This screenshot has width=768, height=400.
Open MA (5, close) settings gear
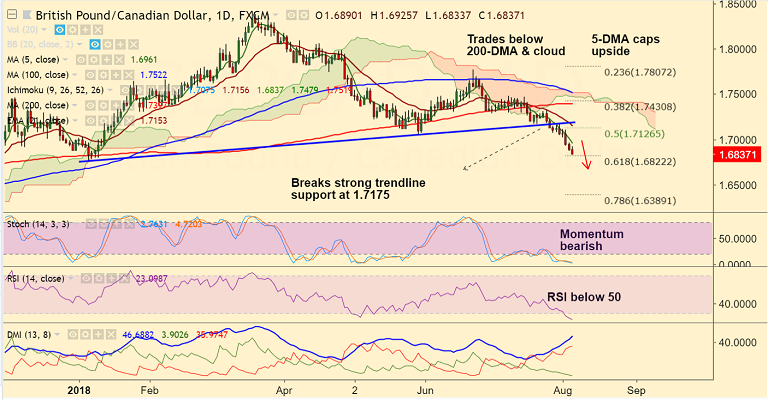pyautogui.click(x=94, y=60)
